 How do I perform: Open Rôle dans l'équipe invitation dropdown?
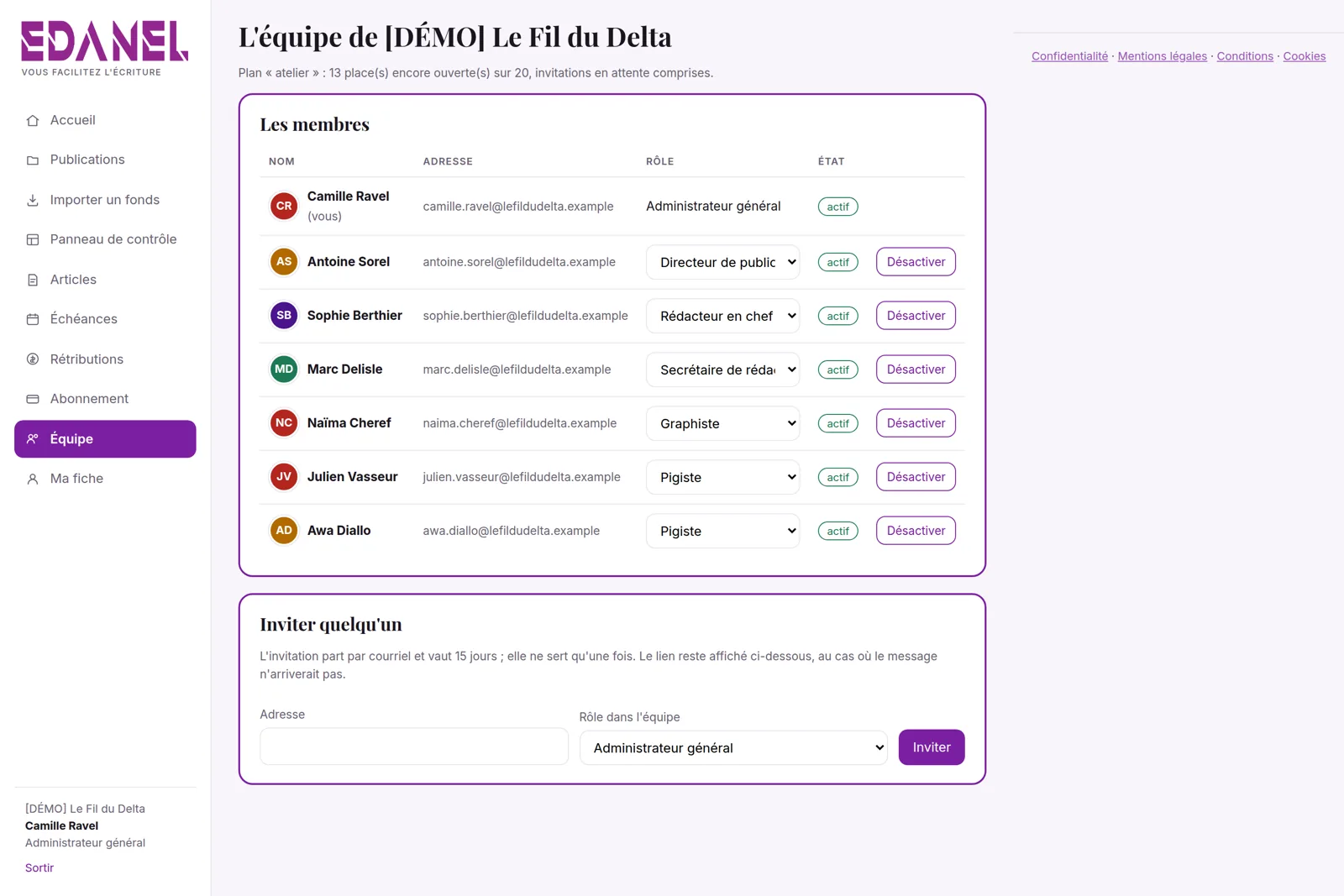(733, 747)
